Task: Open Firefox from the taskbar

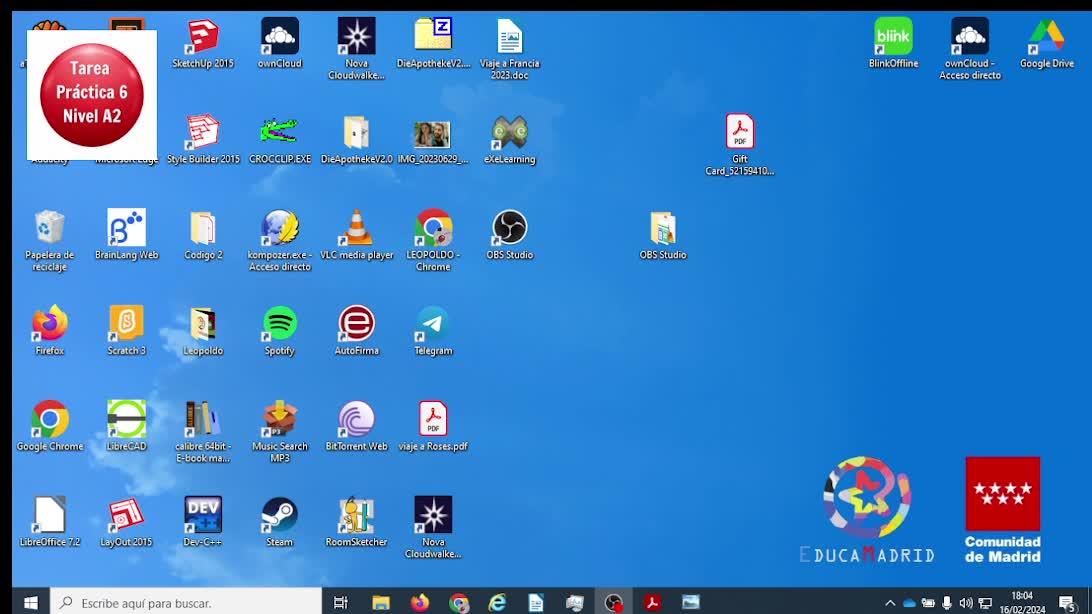Action: [x=420, y=603]
